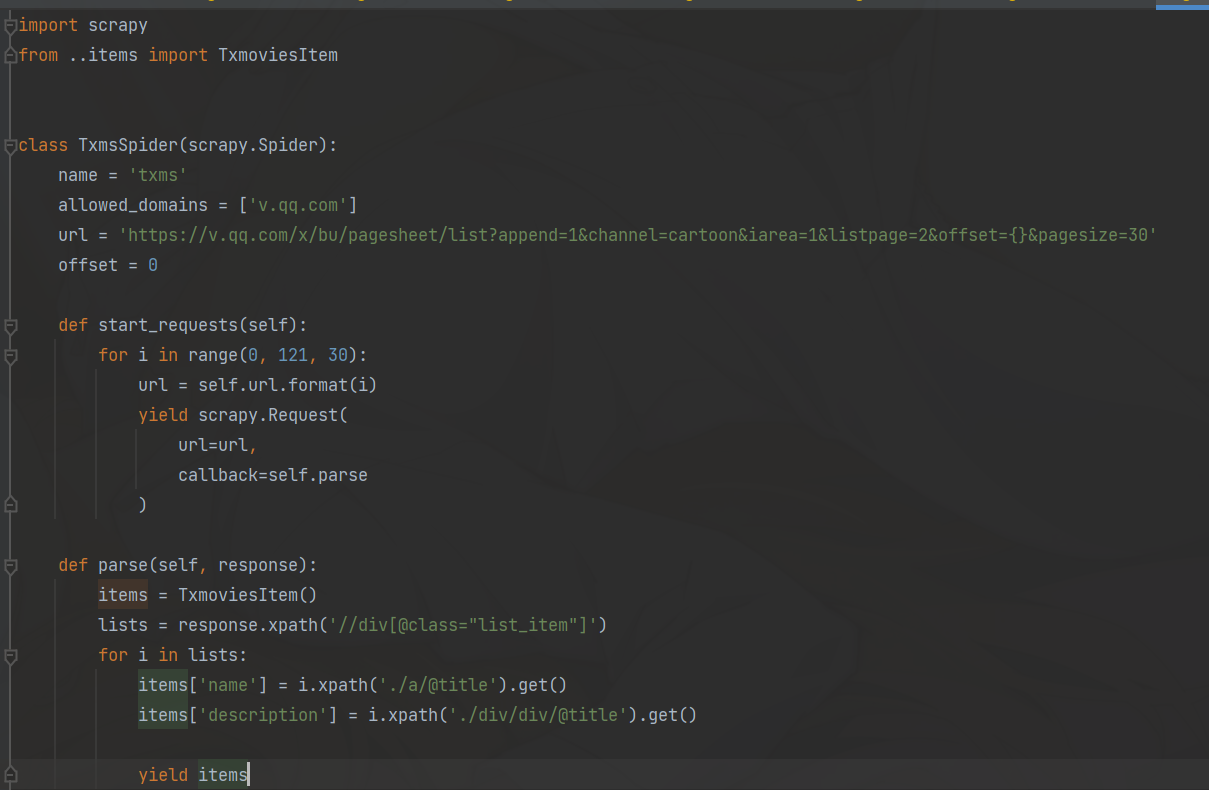This screenshot has height=790, width=1209.
Task: Click self.url.format(i) expression
Action: [288, 385]
